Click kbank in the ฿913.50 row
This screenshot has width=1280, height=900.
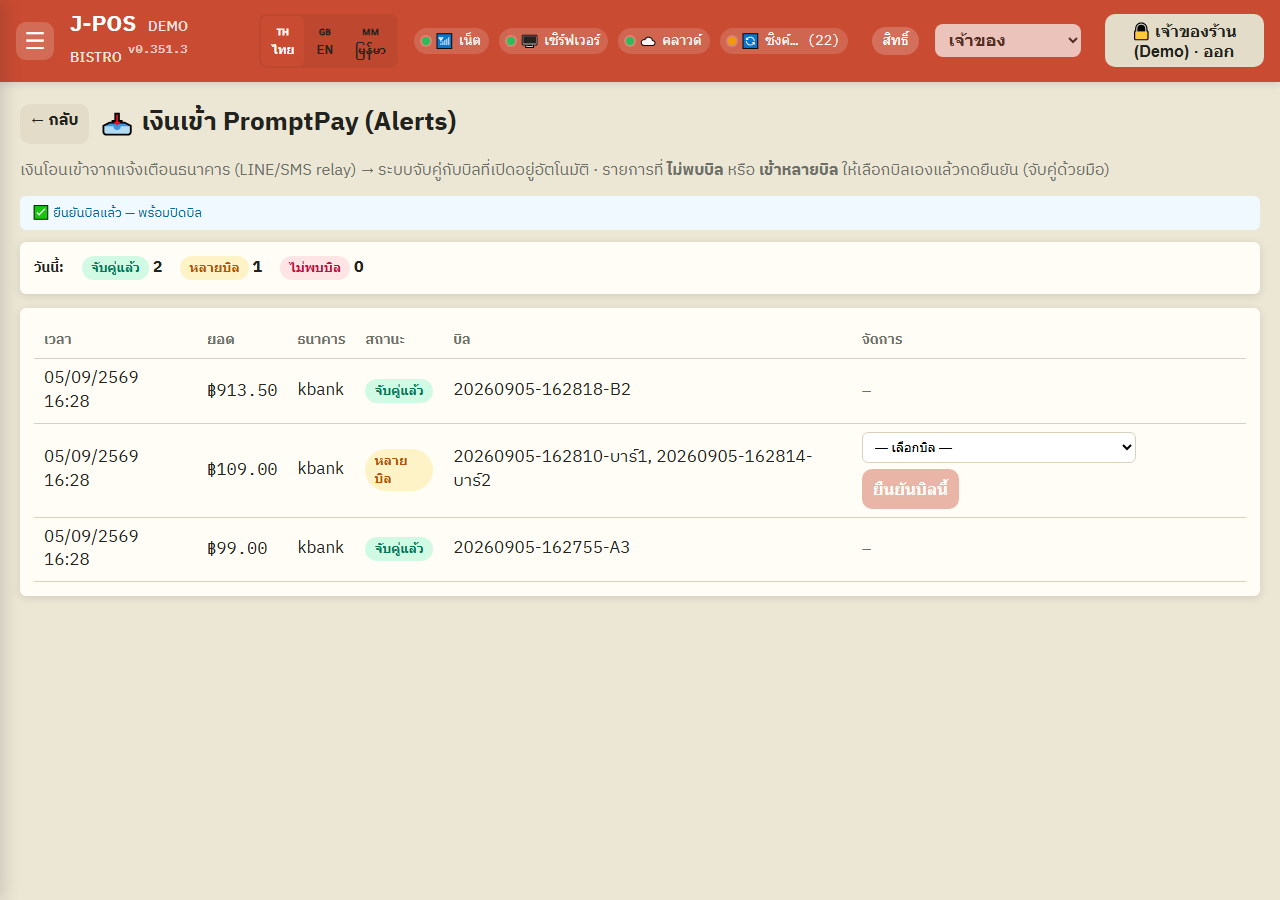321,389
